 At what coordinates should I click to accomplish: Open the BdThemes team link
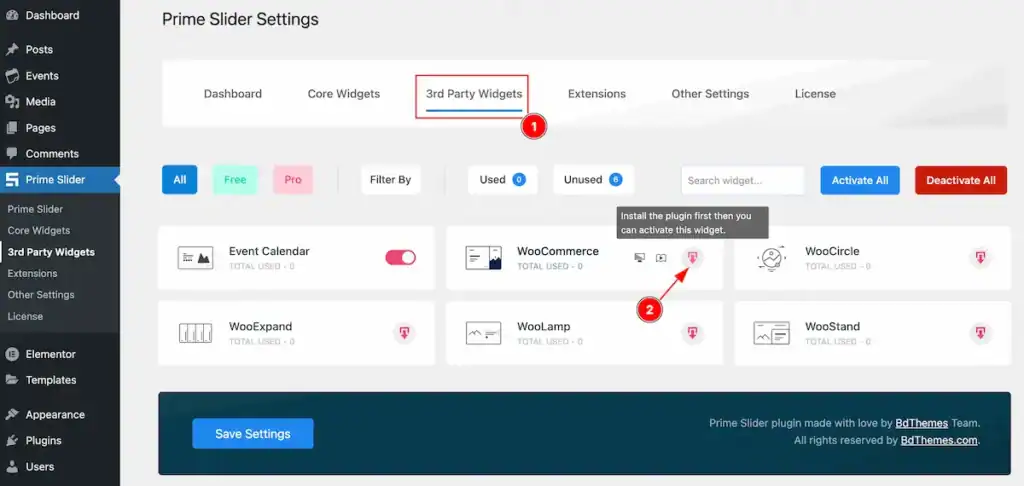pos(920,423)
